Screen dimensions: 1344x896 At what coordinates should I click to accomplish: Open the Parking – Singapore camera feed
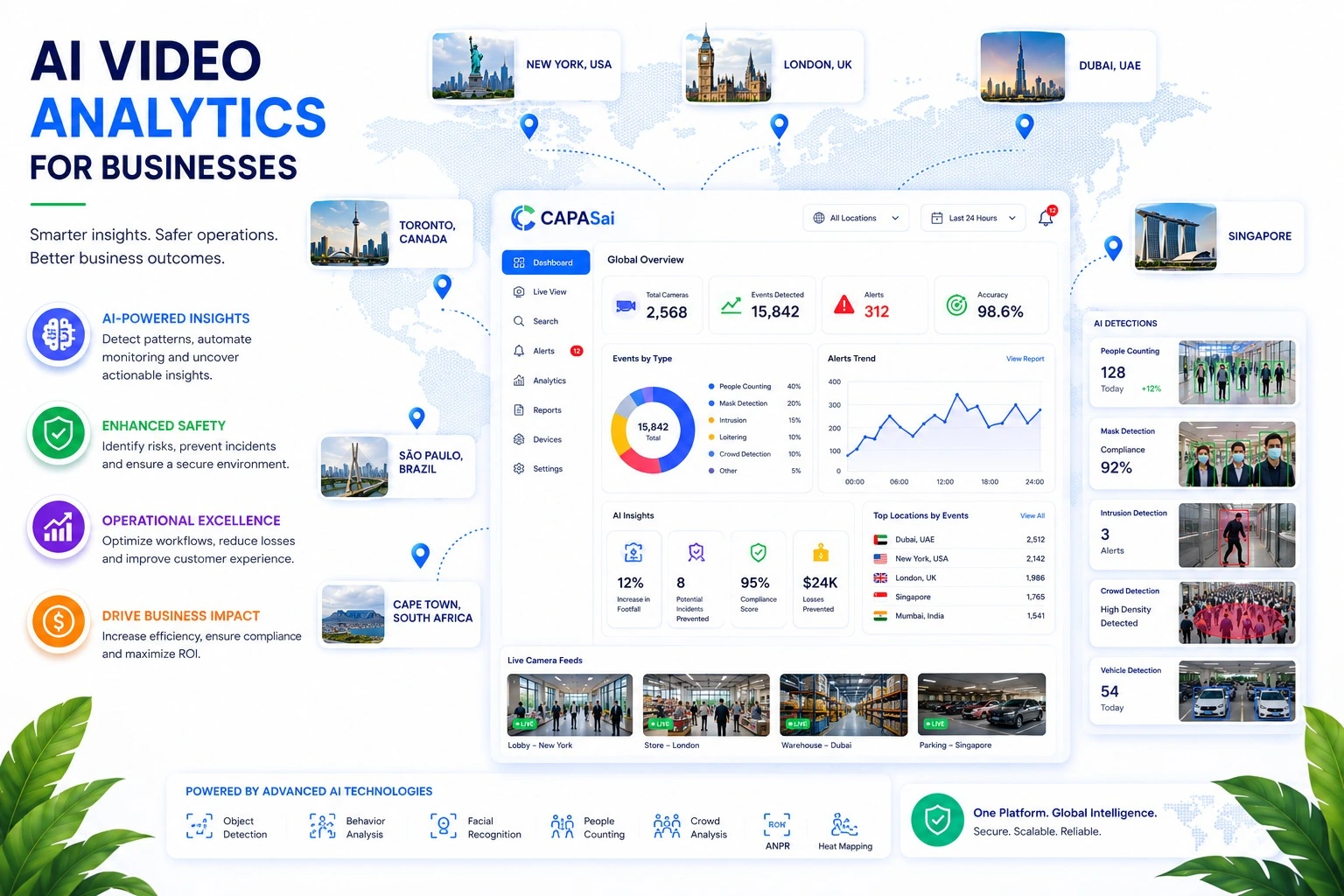982,704
